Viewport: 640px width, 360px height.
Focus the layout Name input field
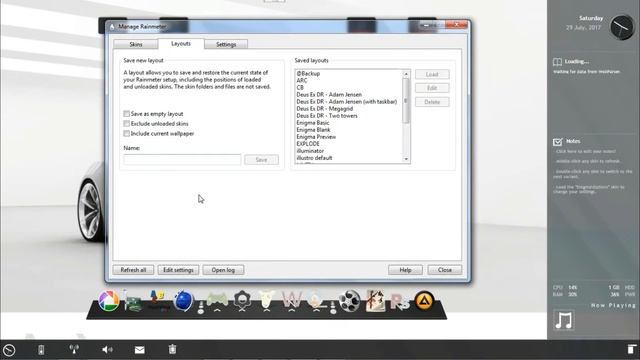(x=182, y=160)
